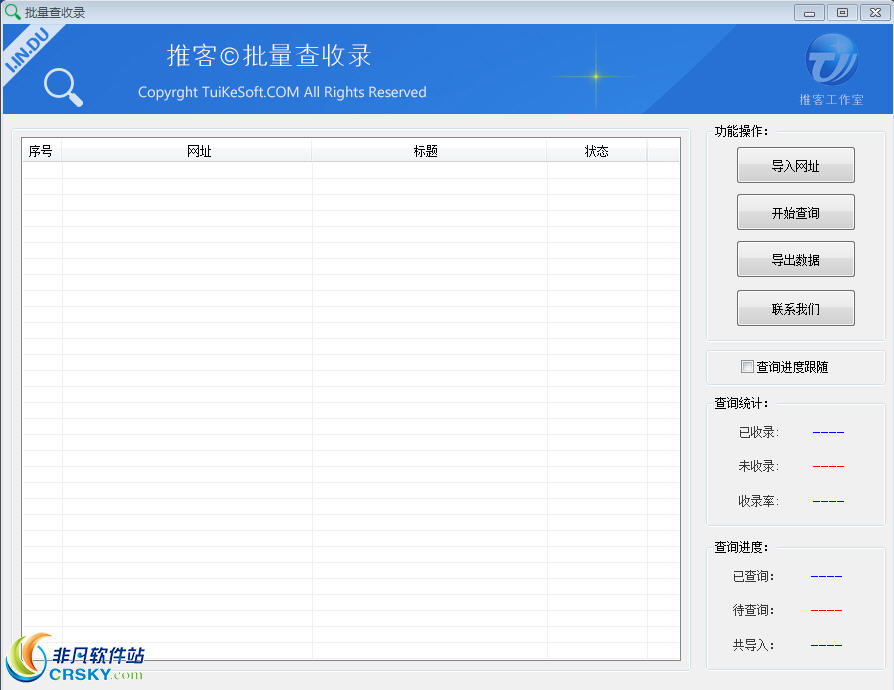Click the 待查询 red value
The height and width of the screenshot is (690, 894).
[826, 610]
